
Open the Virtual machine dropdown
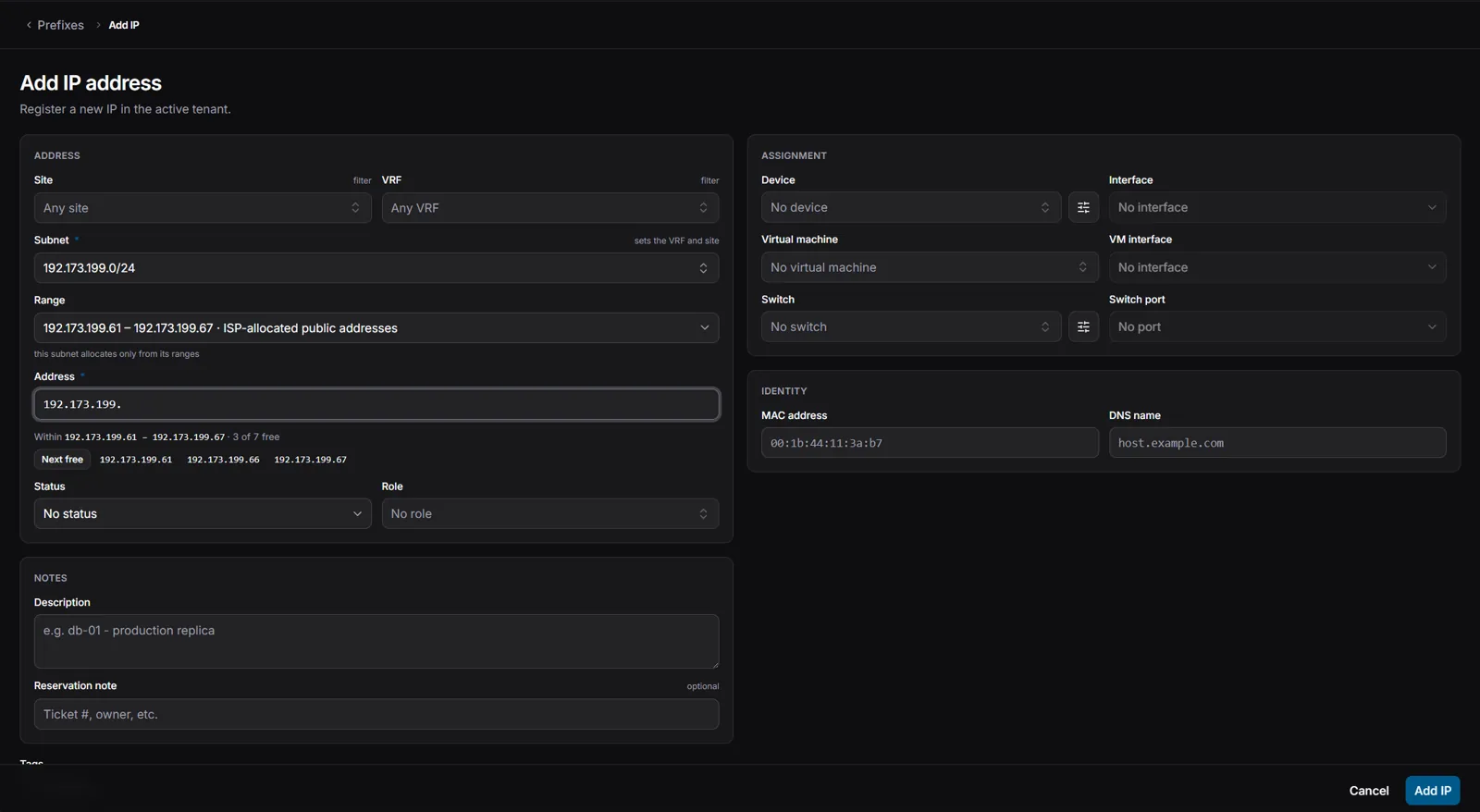930,267
